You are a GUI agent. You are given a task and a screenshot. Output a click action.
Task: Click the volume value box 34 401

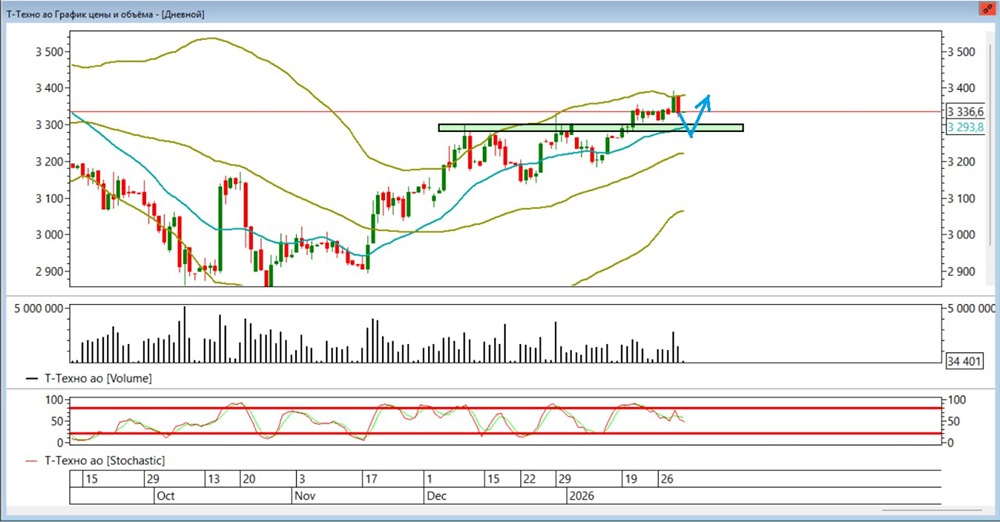click(964, 362)
